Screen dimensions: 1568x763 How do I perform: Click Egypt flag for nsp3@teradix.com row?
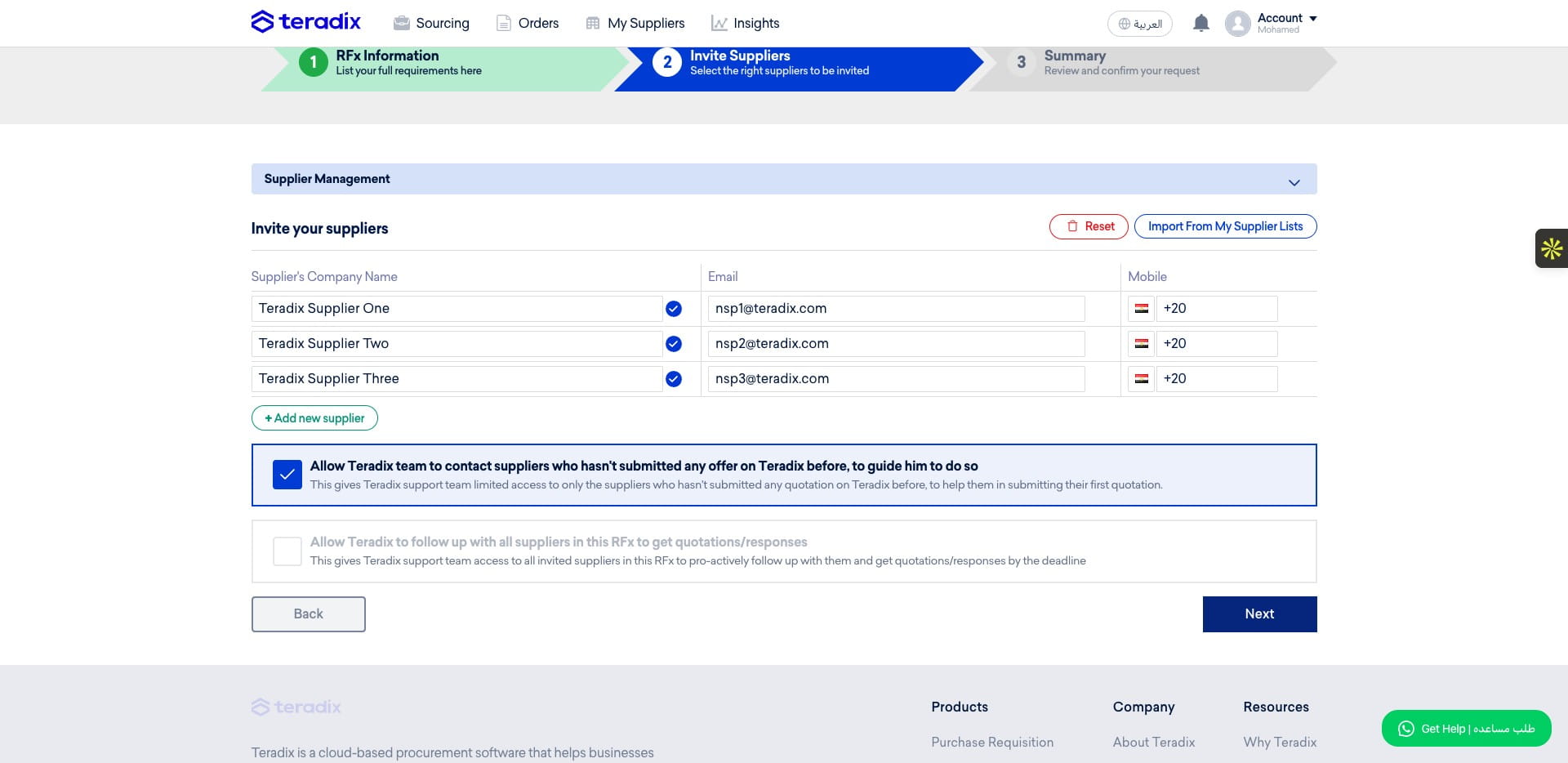pyautogui.click(x=1142, y=379)
